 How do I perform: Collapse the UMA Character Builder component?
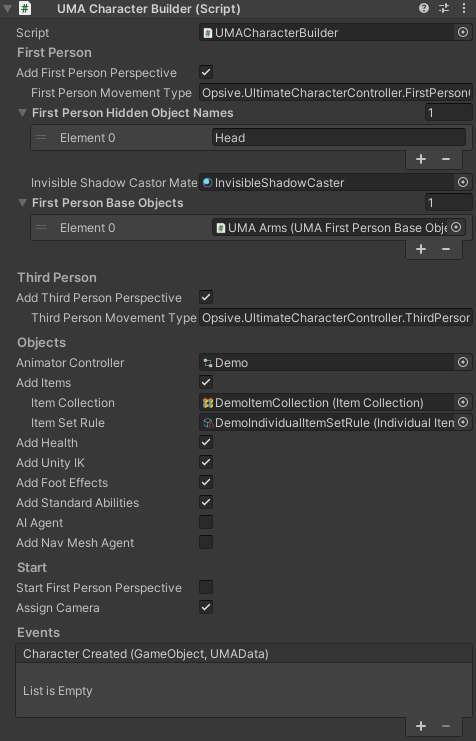point(8,9)
